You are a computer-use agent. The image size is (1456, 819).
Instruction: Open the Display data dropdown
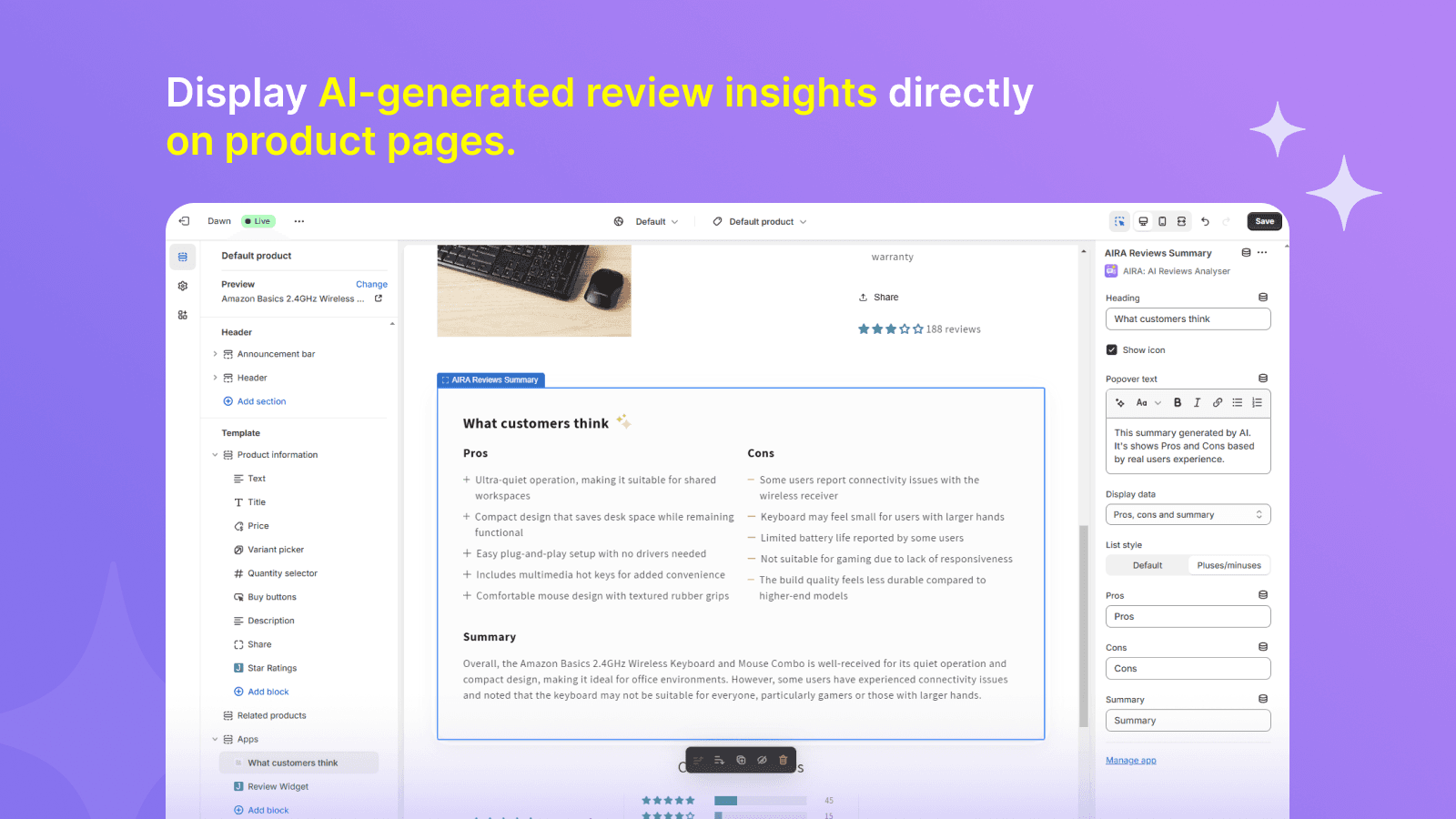click(x=1188, y=515)
